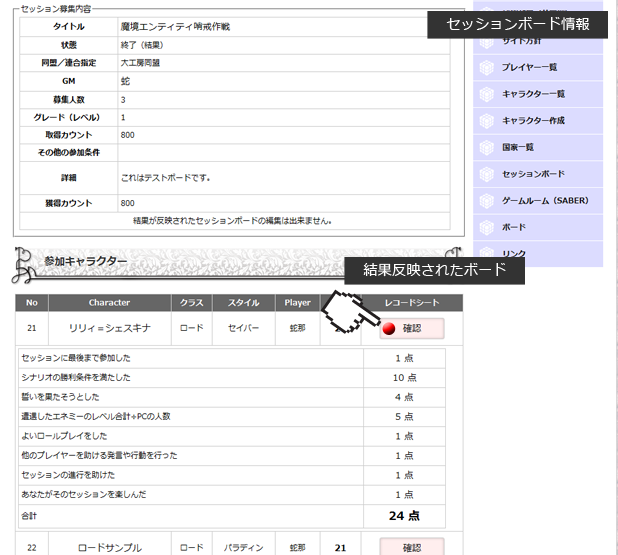Click 獲得カウント value 800
Viewport: 618px width, 555px height.
(127, 203)
